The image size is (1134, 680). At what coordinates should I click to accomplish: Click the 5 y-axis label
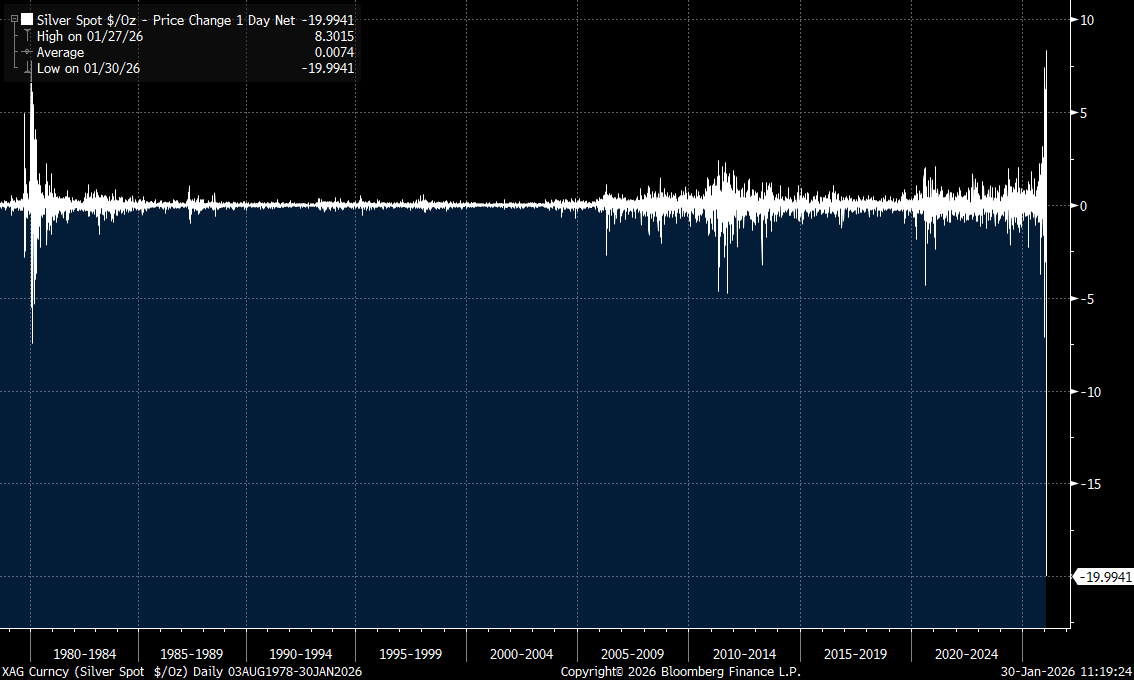point(1083,113)
